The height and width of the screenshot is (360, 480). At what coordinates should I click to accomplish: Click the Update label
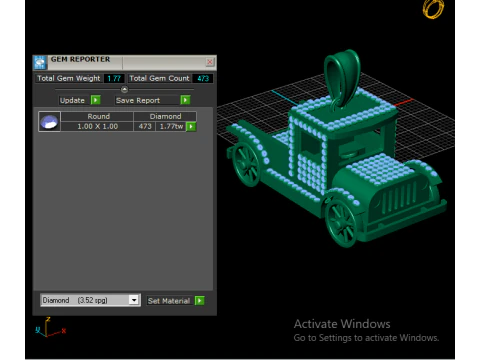pyautogui.click(x=72, y=100)
